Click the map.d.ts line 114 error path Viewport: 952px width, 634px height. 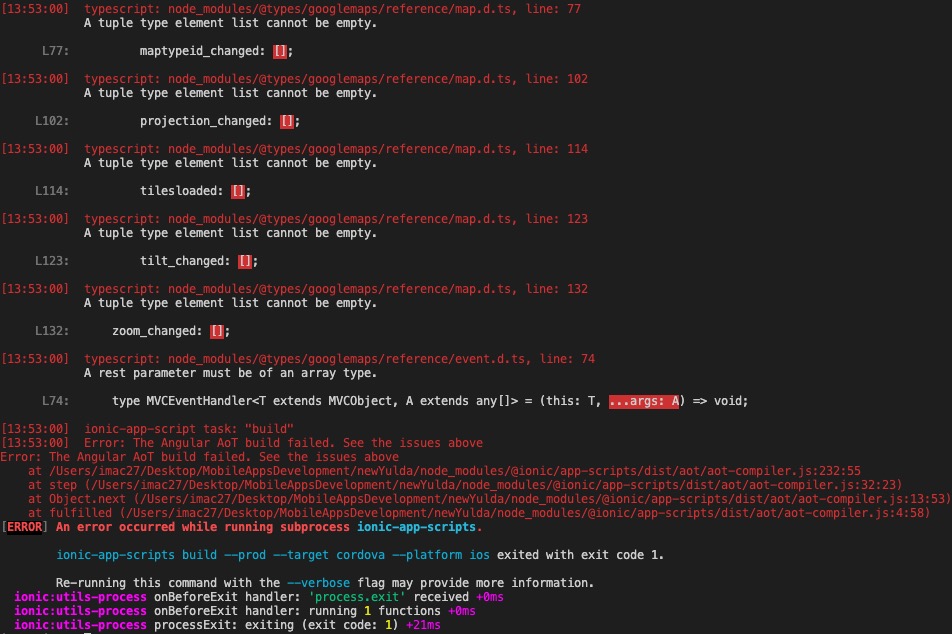pos(336,149)
